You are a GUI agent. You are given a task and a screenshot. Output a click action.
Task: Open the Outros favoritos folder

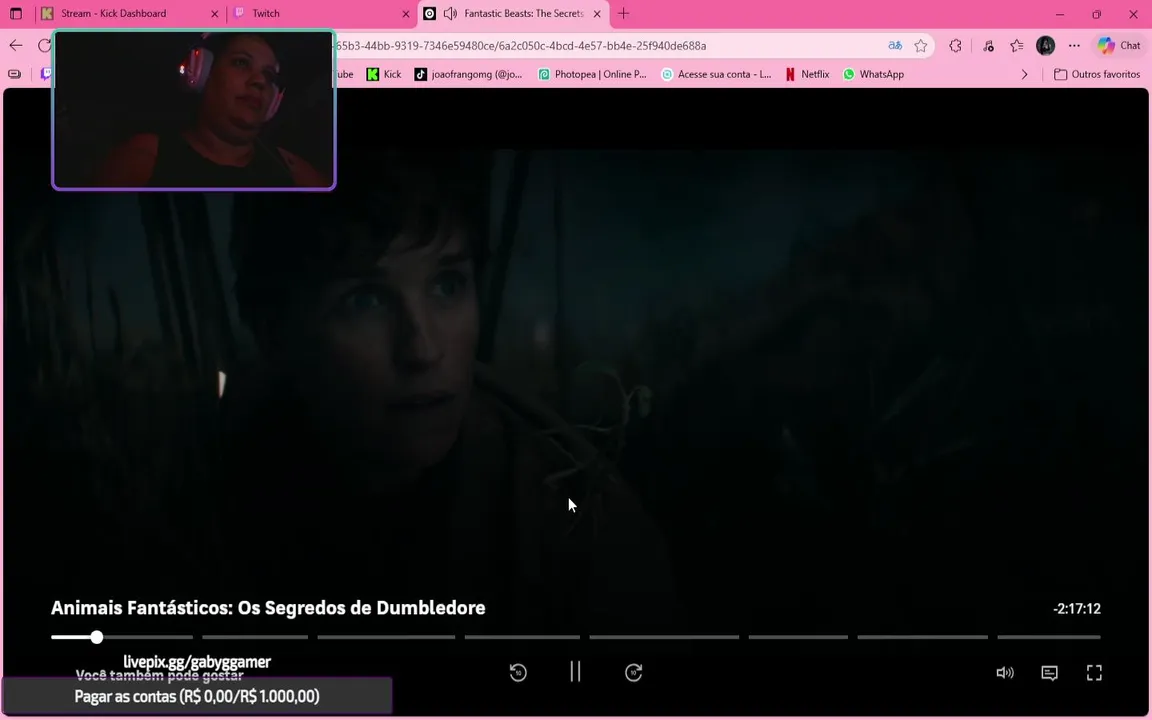(1097, 74)
